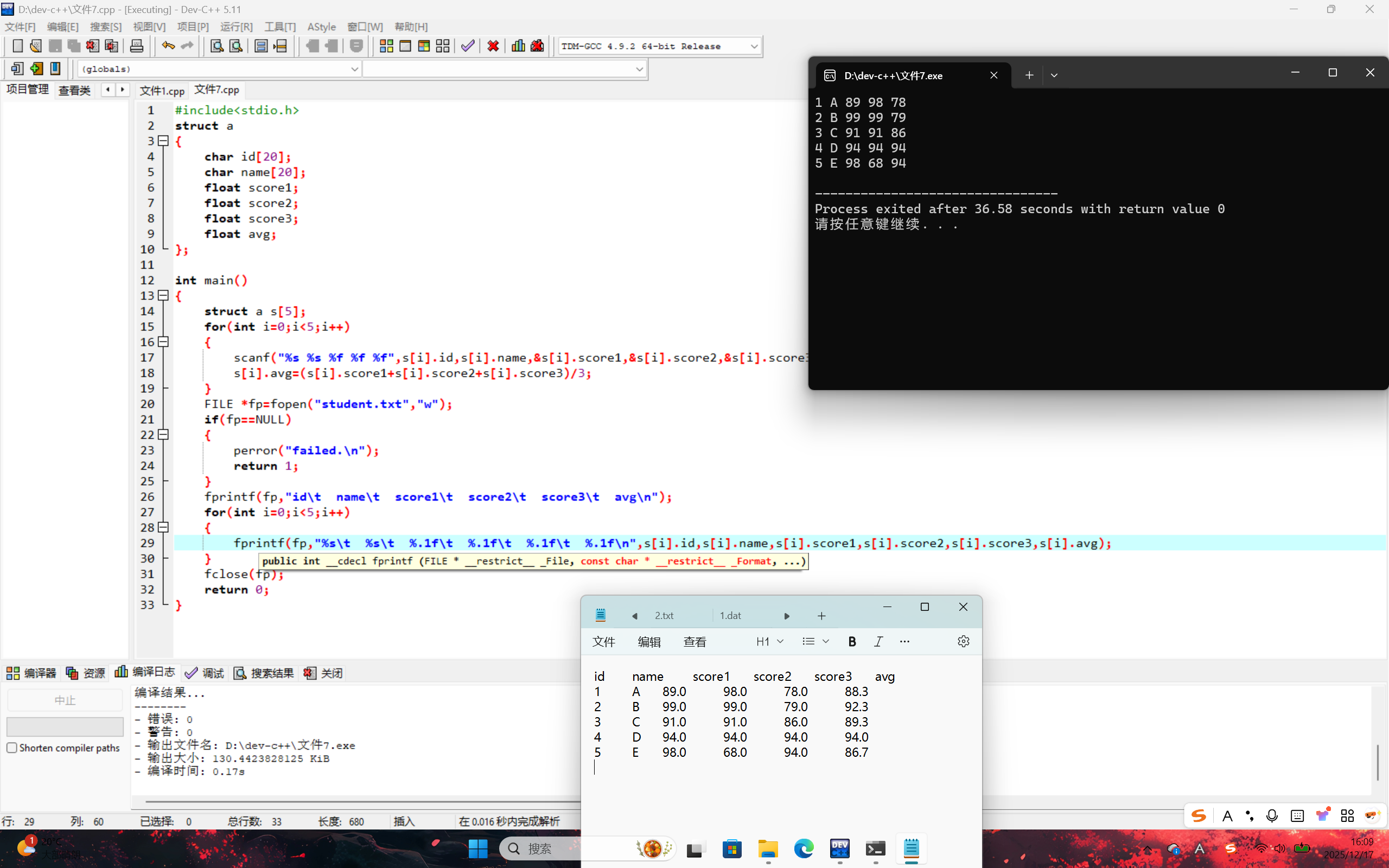Expand the (globals) scope dropdown
Image resolution: width=1389 pixels, height=868 pixels.
coord(354,69)
